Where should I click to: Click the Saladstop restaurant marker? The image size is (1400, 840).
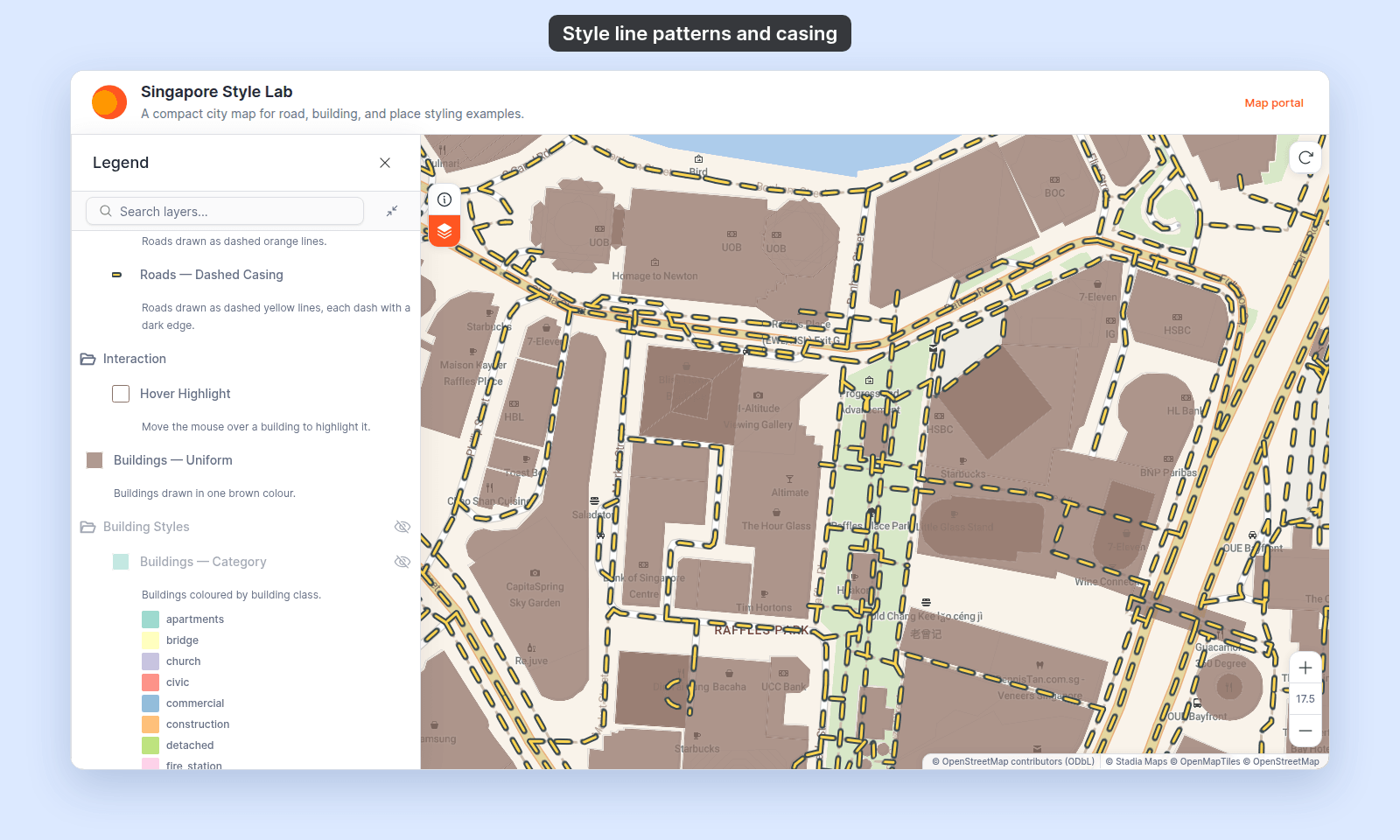594,501
